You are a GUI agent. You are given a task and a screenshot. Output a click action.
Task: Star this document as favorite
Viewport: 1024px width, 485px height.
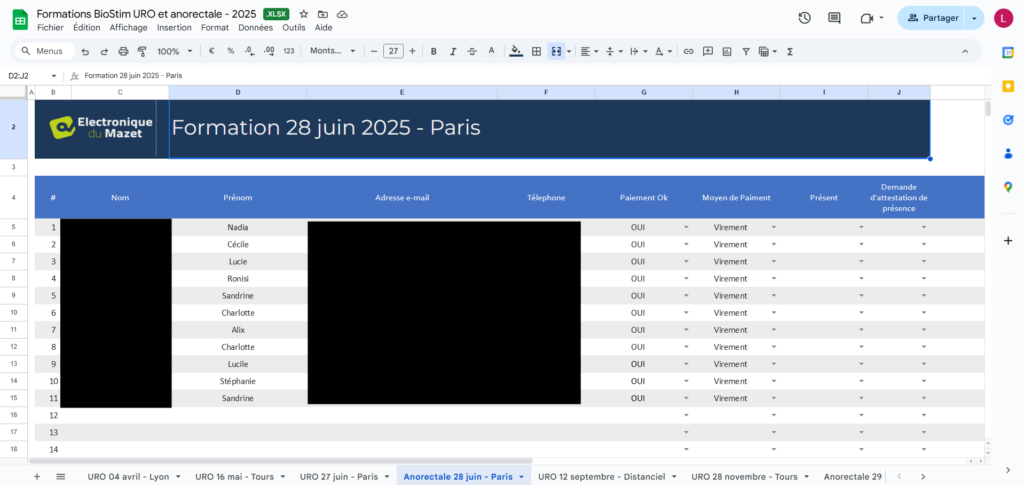(x=304, y=14)
